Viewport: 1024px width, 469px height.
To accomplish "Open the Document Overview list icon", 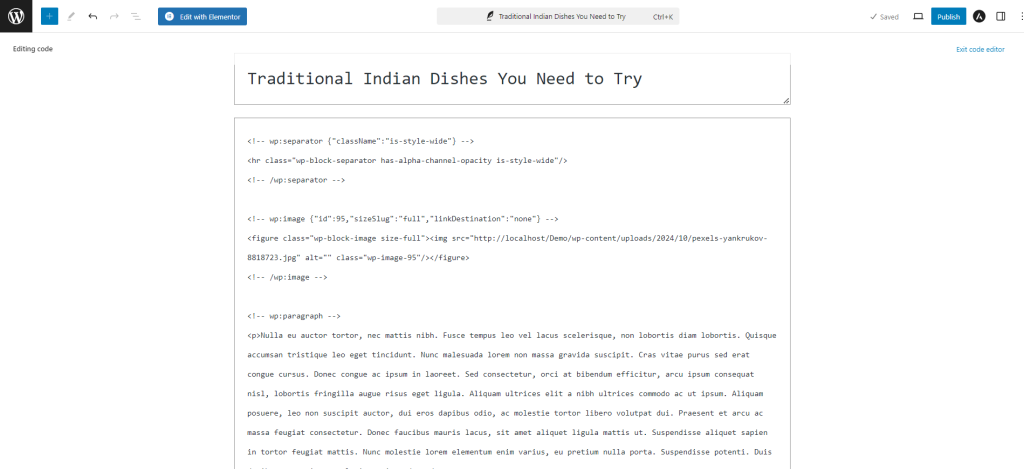I will pos(135,16).
